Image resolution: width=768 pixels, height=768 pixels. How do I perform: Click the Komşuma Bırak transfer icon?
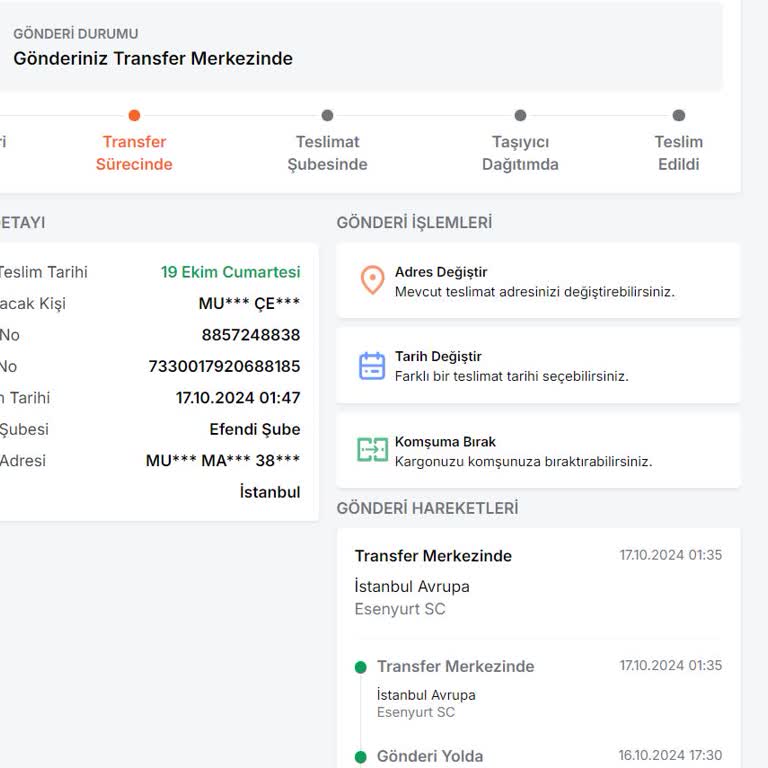point(372,450)
